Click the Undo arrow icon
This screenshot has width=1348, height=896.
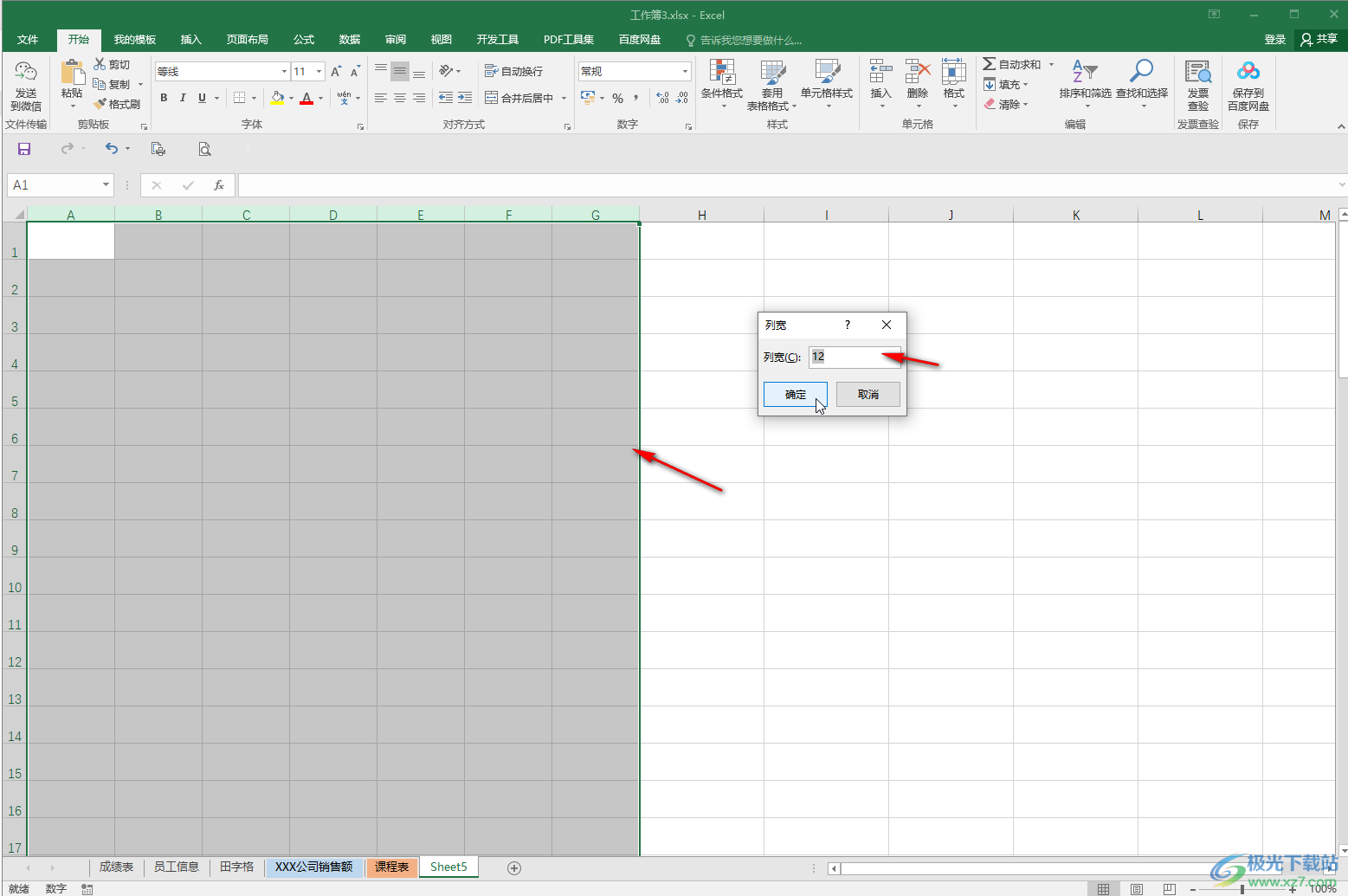[x=112, y=149]
